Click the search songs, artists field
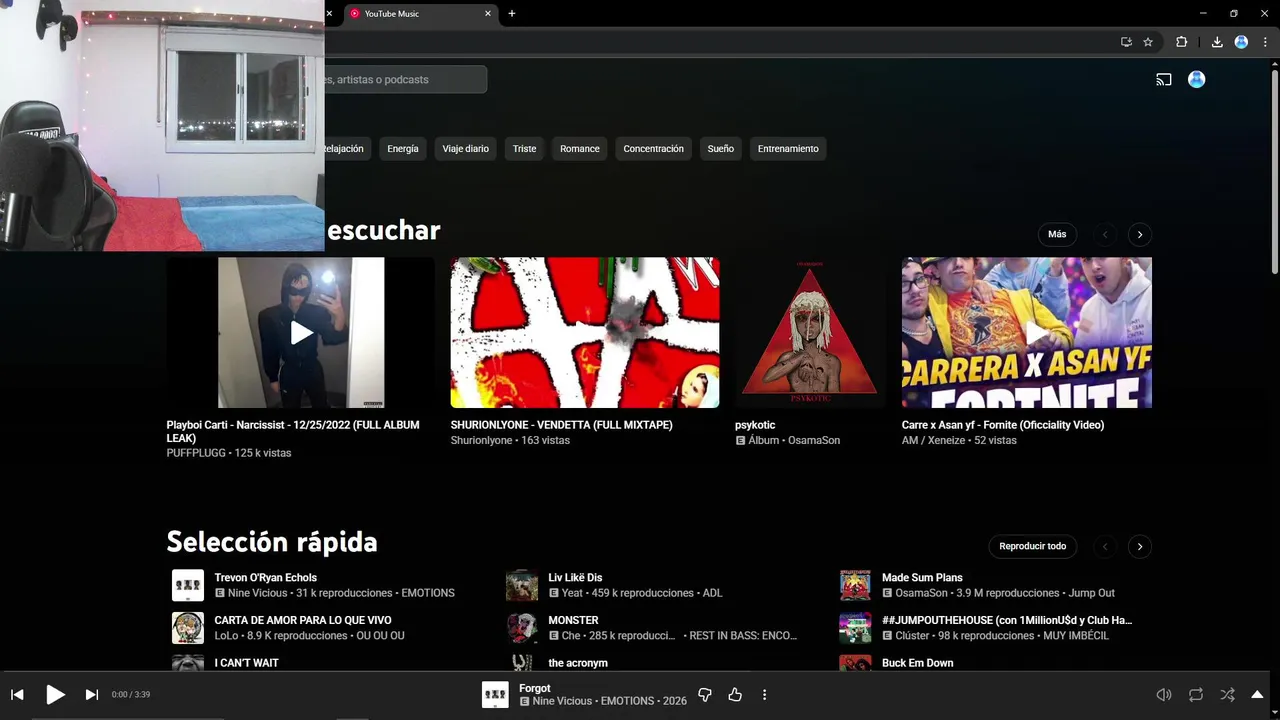The image size is (1280, 720). pyautogui.click(x=404, y=80)
